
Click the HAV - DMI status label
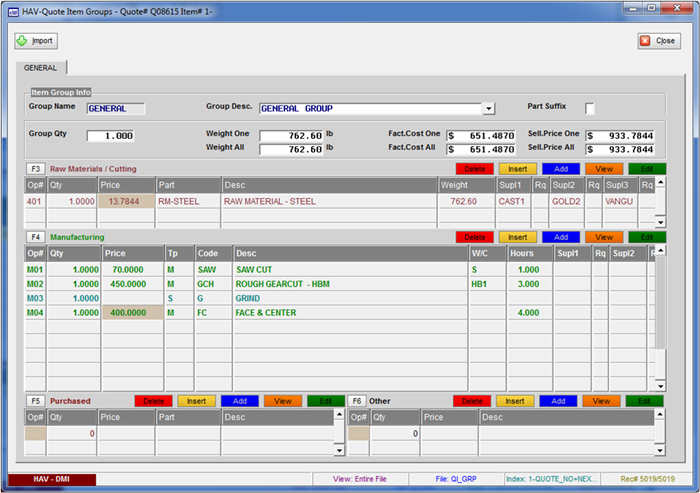tap(52, 479)
